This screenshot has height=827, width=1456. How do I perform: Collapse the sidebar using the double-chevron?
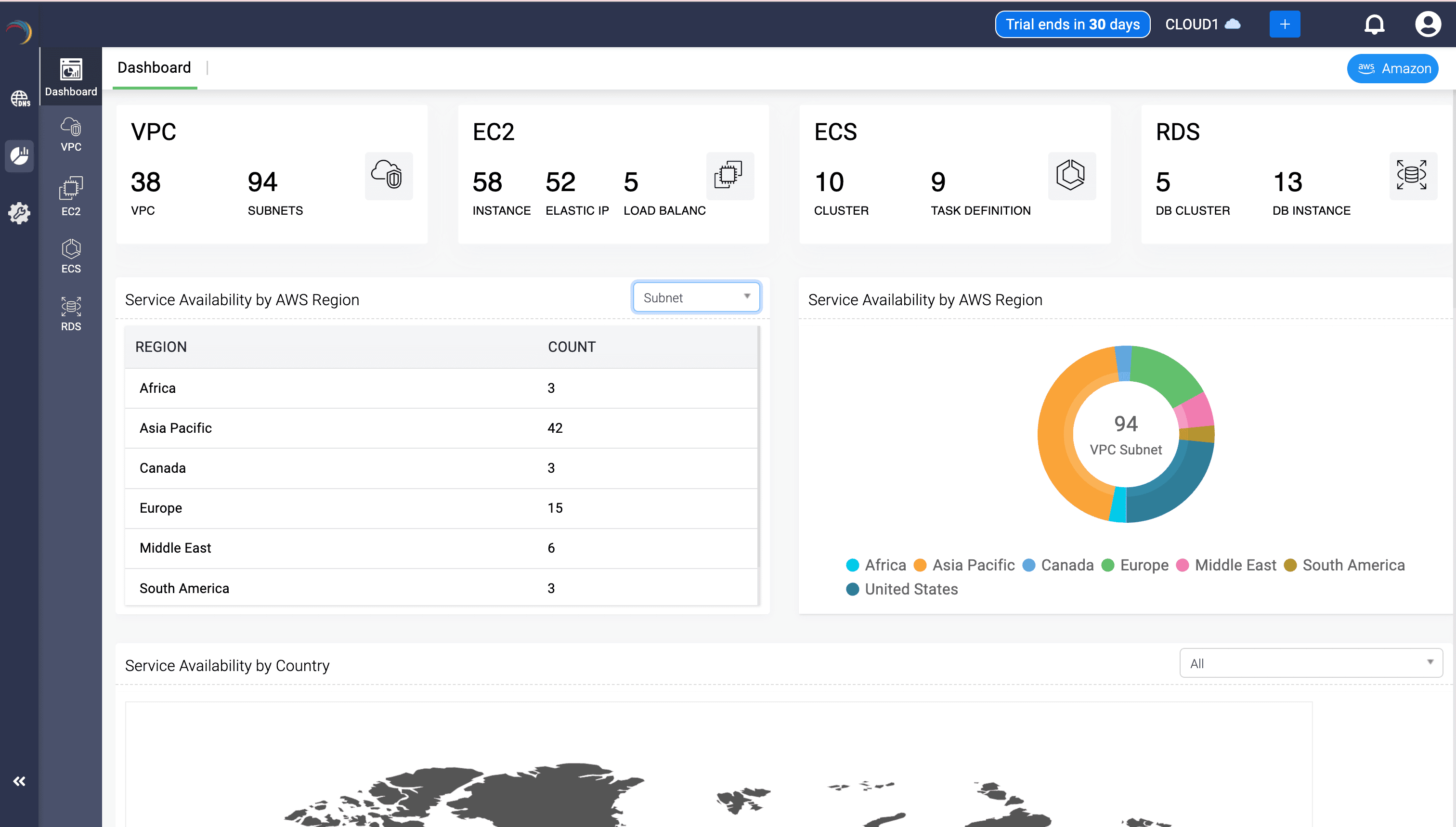pos(19,781)
